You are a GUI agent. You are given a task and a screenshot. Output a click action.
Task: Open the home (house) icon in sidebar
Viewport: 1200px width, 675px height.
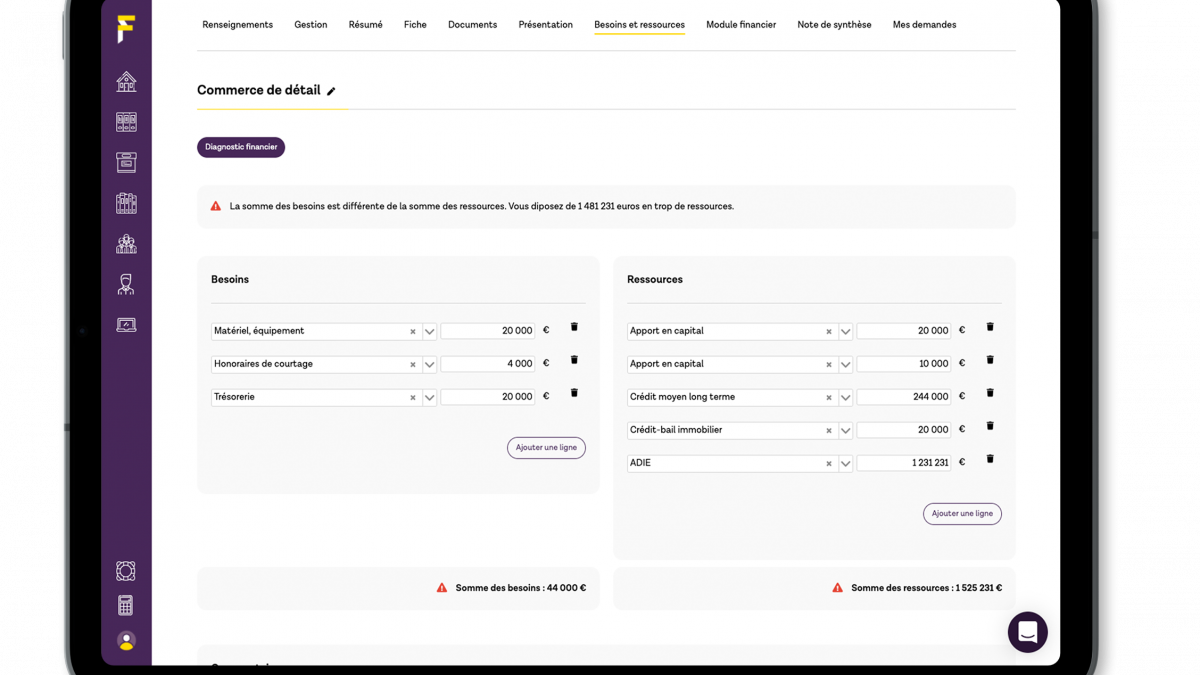pos(126,82)
